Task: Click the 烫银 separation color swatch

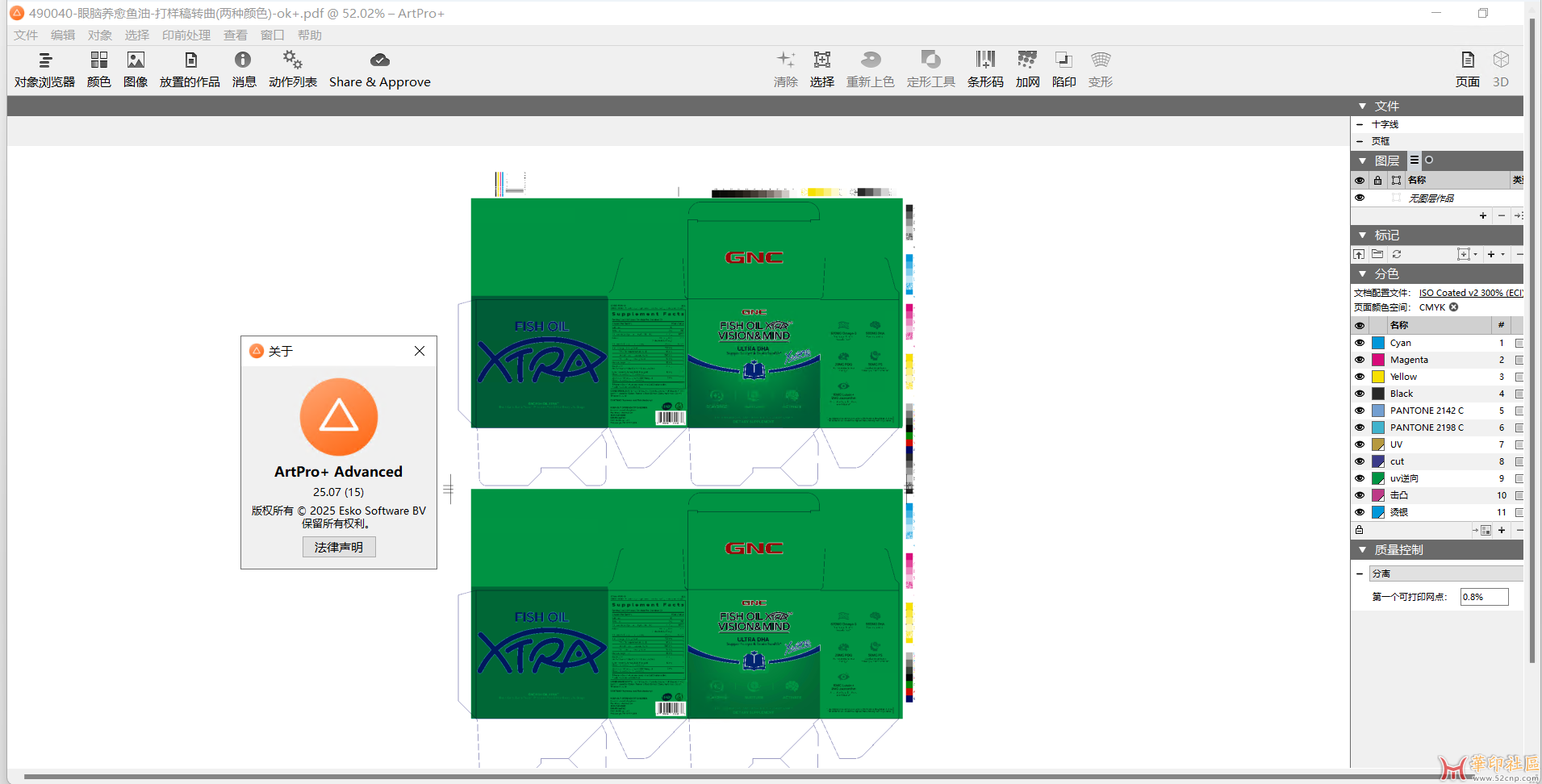Action: pyautogui.click(x=1378, y=512)
